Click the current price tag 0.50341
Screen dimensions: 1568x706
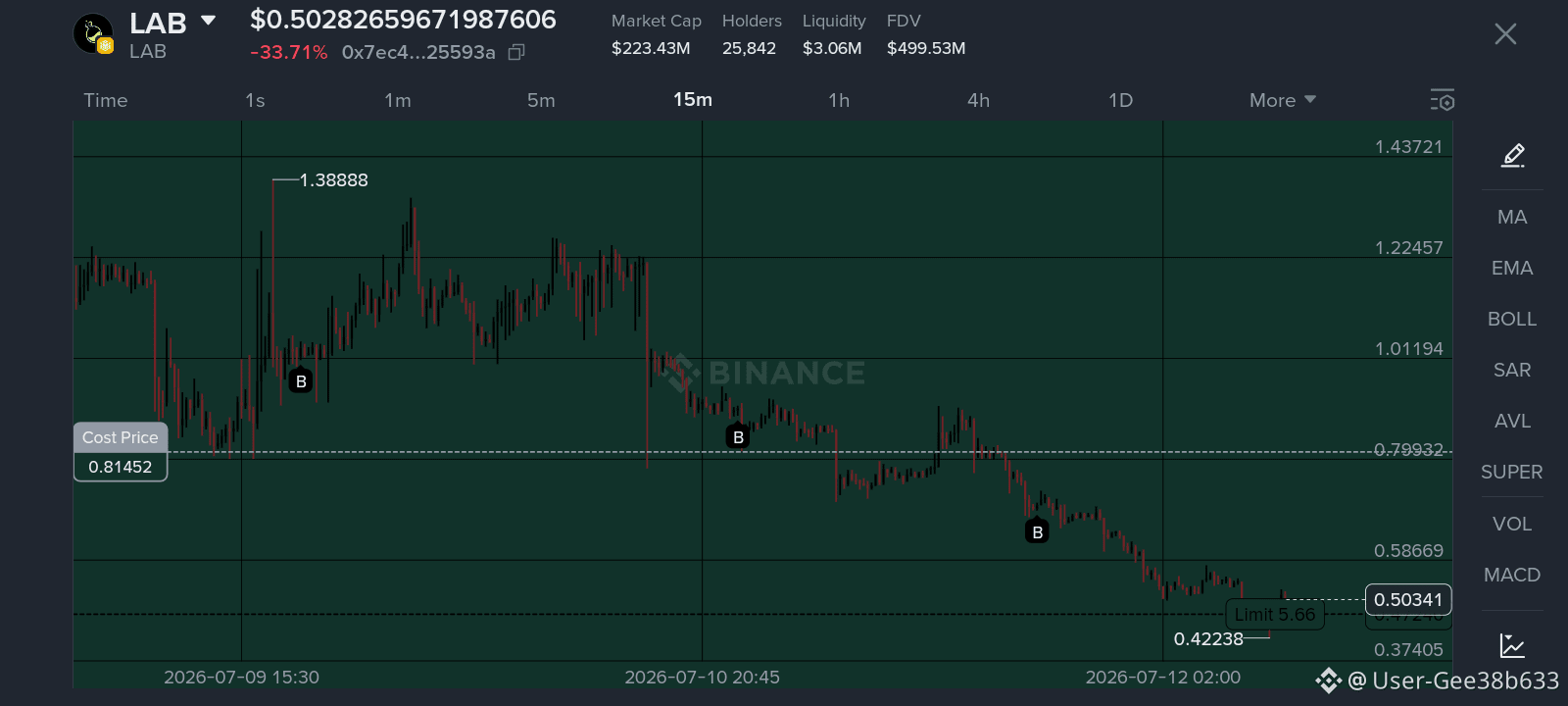tap(1408, 600)
